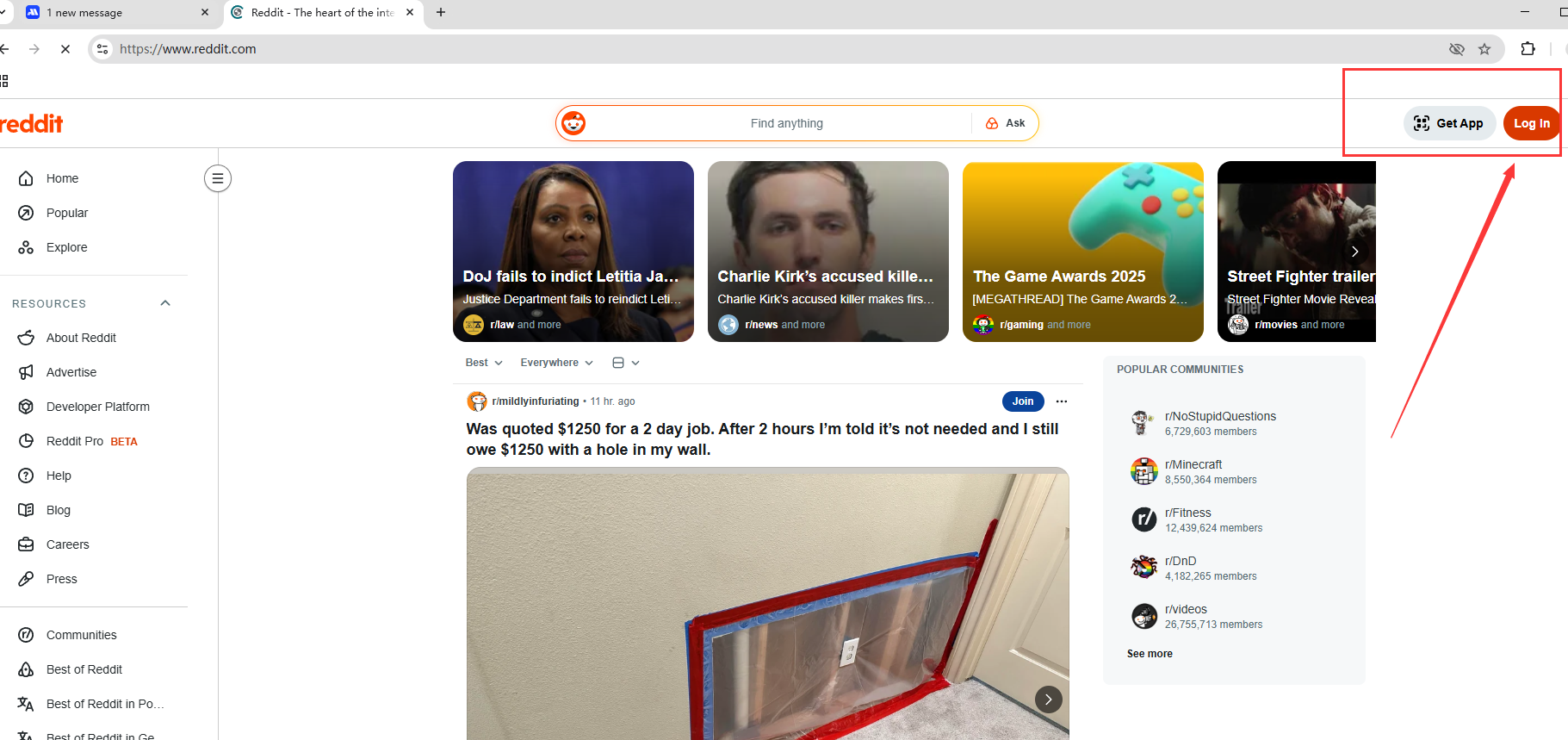
Task: Join the r/mildlyinfuriating community
Action: pyautogui.click(x=1022, y=401)
